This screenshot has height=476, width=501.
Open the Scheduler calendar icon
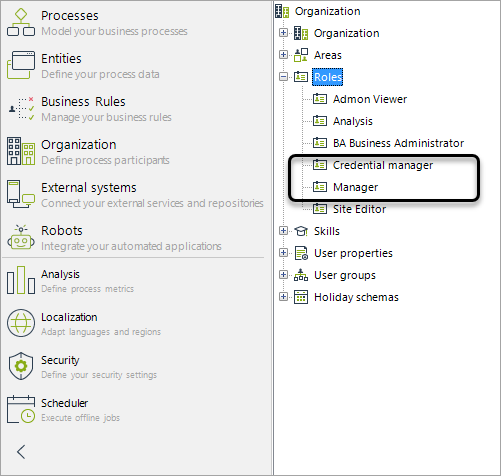pyautogui.click(x=21, y=409)
